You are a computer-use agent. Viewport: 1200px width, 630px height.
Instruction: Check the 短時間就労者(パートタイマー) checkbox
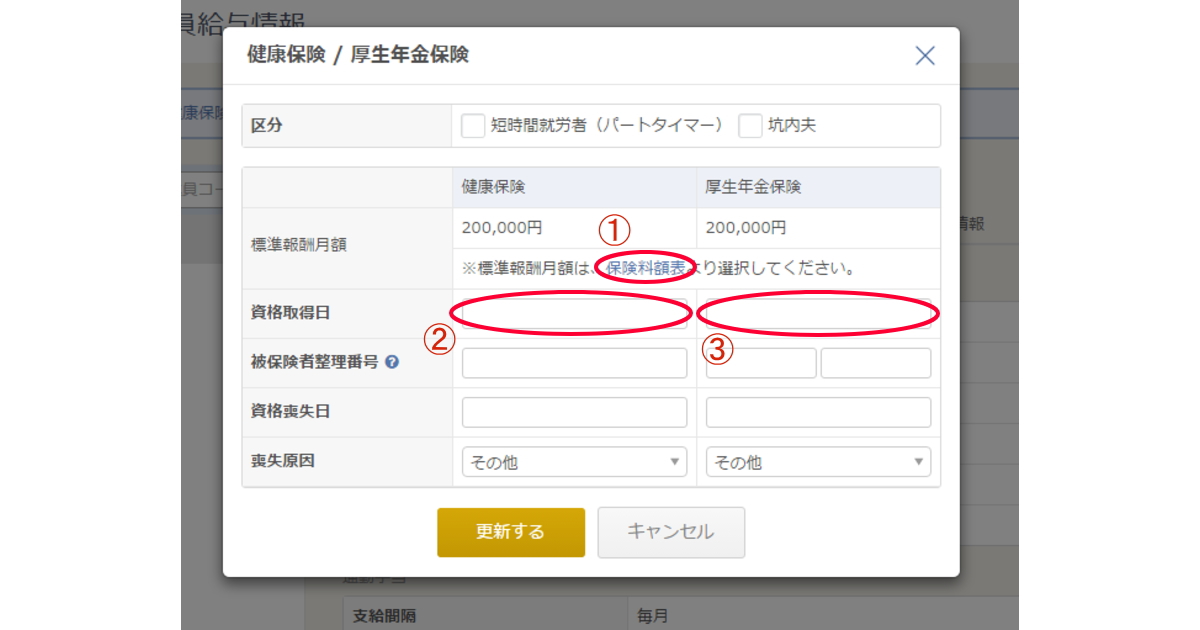pos(473,126)
